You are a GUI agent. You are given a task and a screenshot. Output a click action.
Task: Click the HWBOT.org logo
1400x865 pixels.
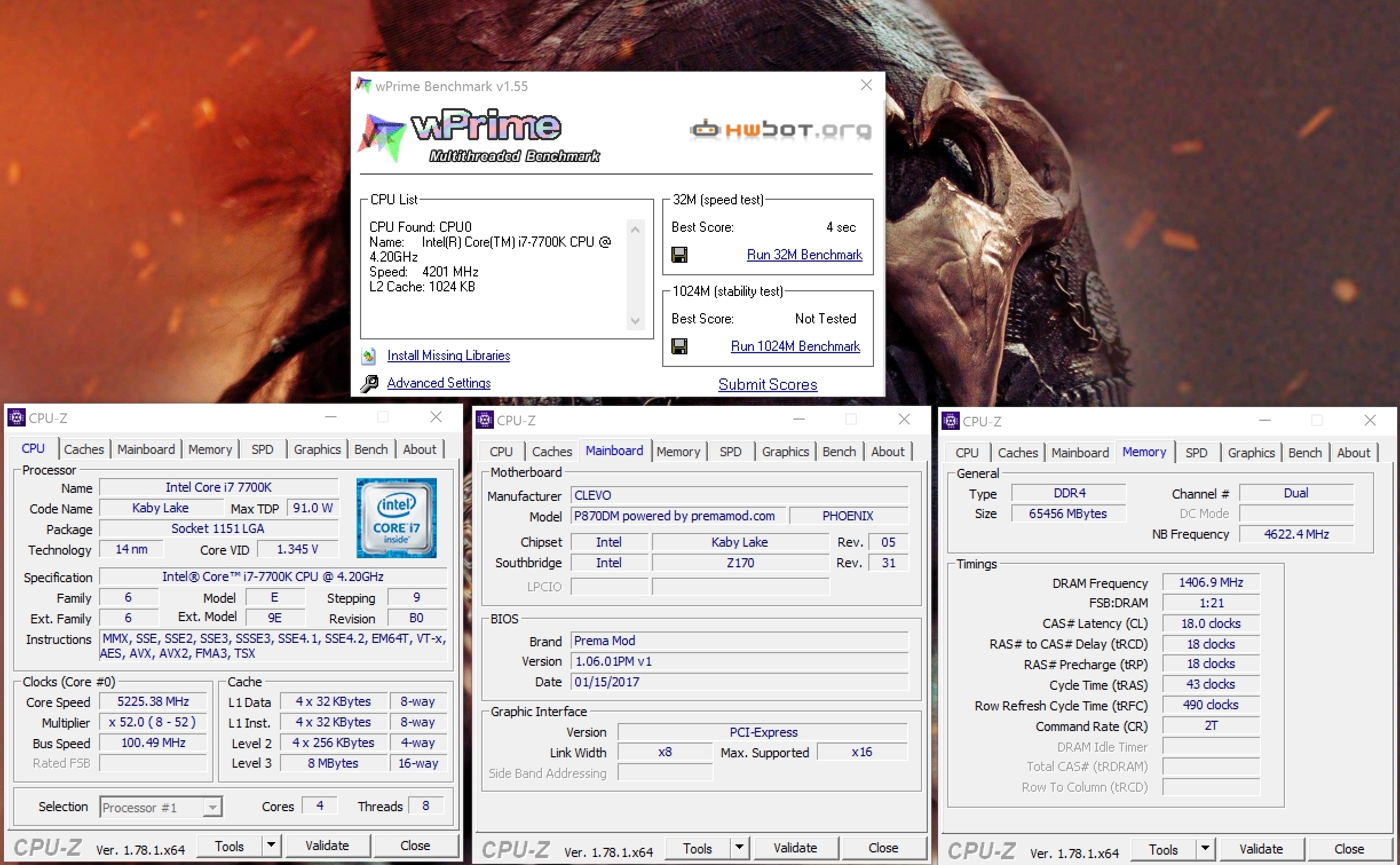[781, 130]
